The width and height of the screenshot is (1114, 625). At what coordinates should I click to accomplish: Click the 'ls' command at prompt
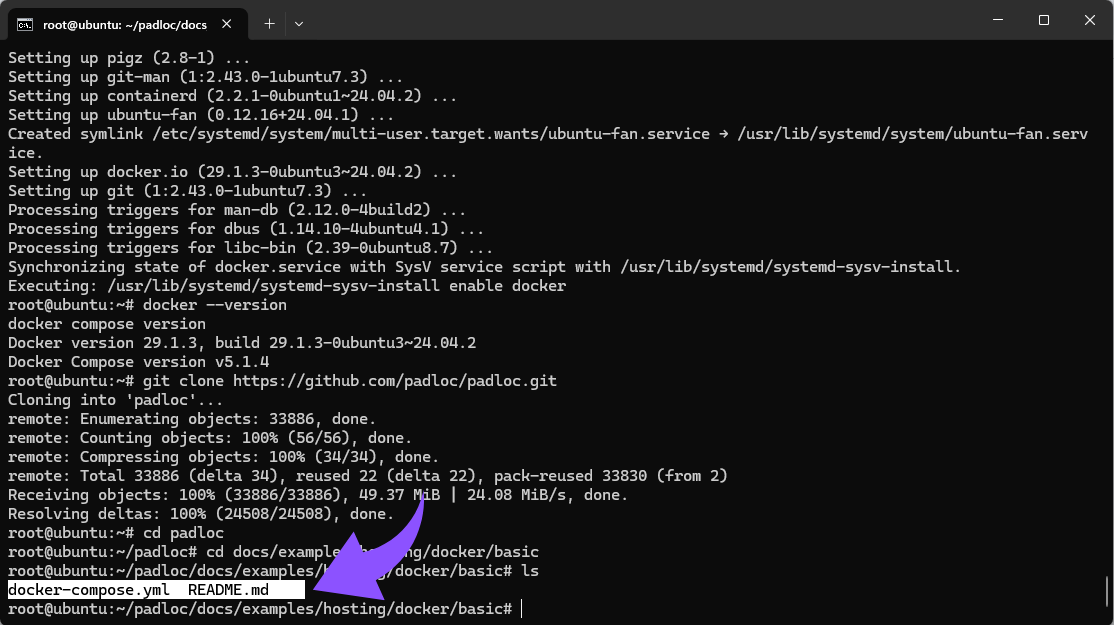tap(530, 572)
